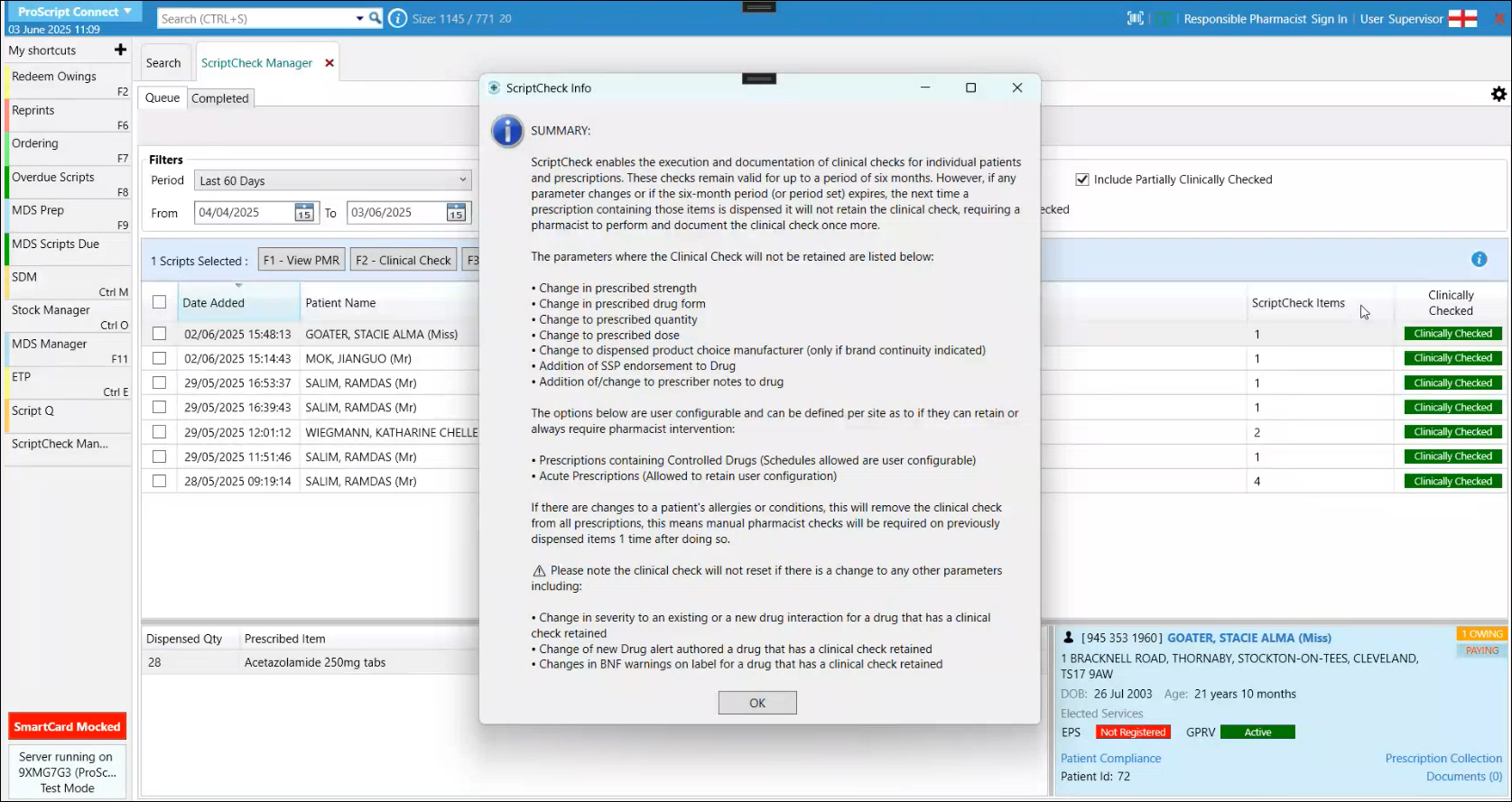Select checkbox for SALIM row dated 29/05/2025 16:53:37
1512x802 pixels.
pos(160,383)
